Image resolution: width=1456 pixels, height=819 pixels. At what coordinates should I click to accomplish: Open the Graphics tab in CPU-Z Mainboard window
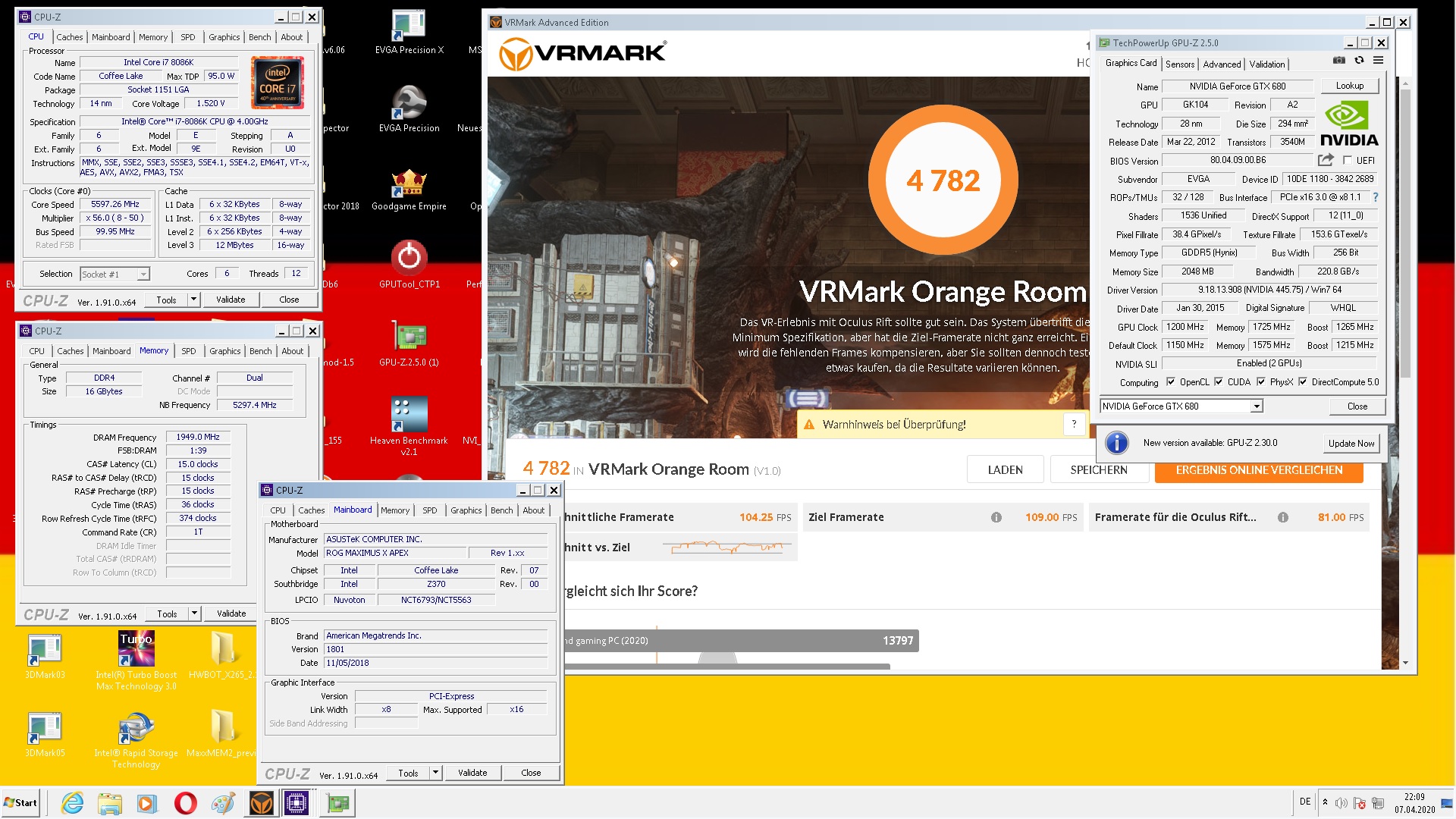[466, 510]
